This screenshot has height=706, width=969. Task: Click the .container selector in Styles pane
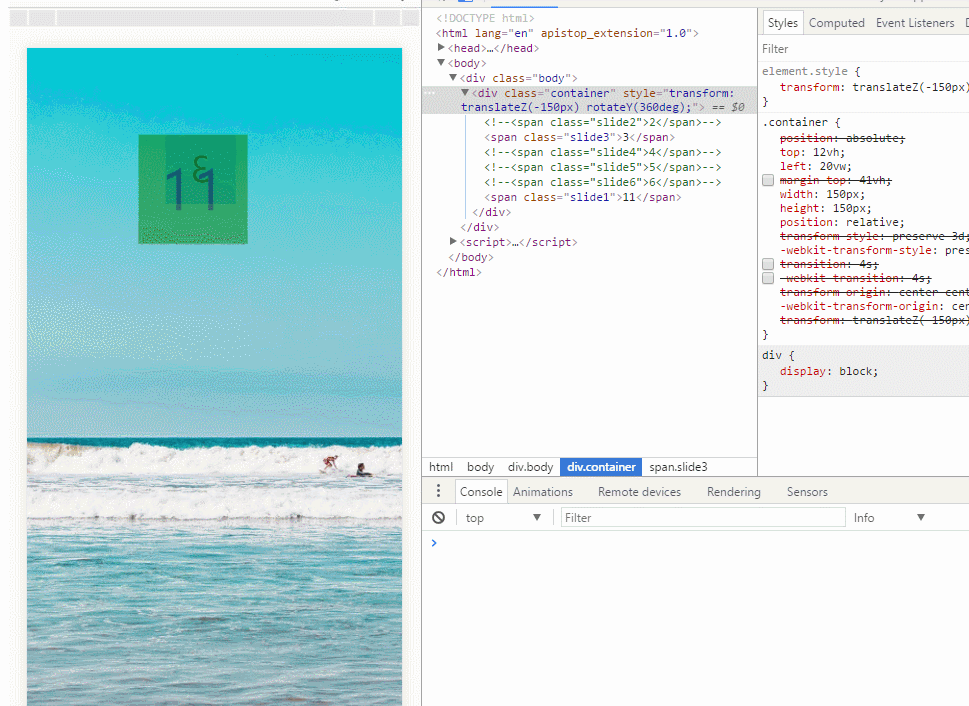795,122
